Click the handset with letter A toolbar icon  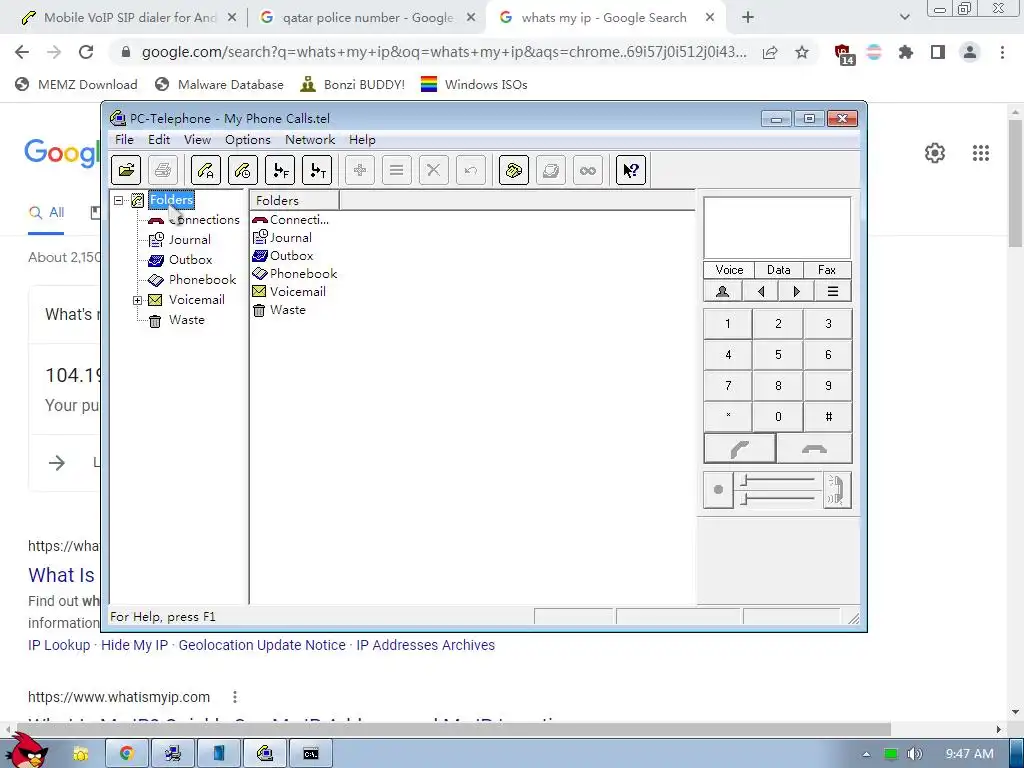[206, 170]
